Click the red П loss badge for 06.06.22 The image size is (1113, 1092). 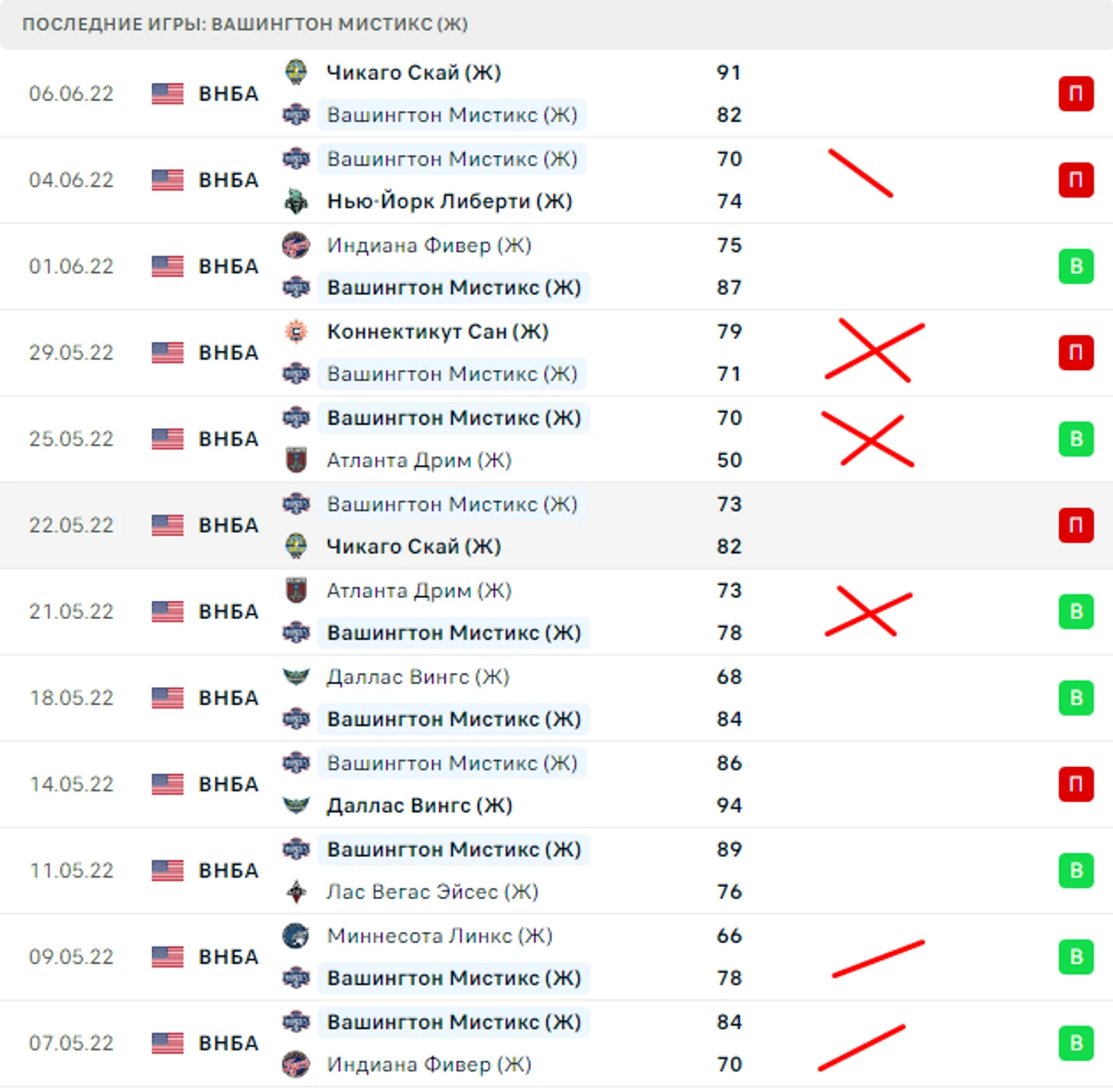(x=1076, y=94)
